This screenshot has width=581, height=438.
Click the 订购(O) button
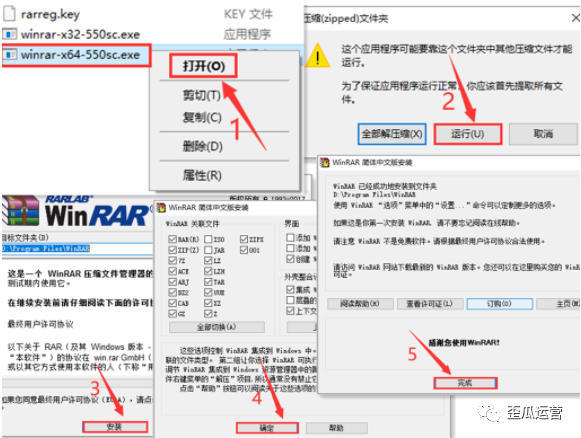(499, 304)
